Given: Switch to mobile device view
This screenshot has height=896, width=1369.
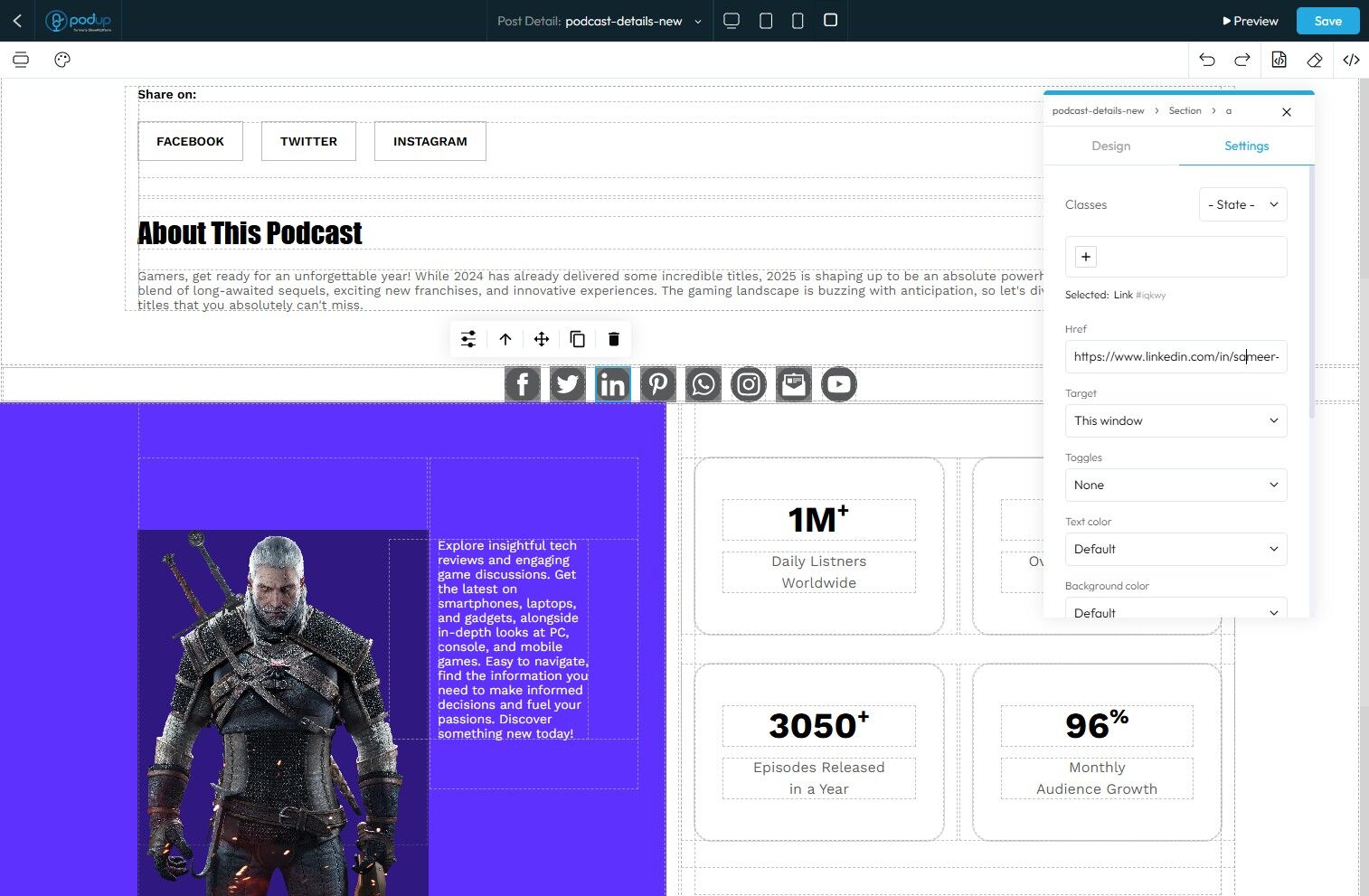Looking at the screenshot, I should (798, 21).
